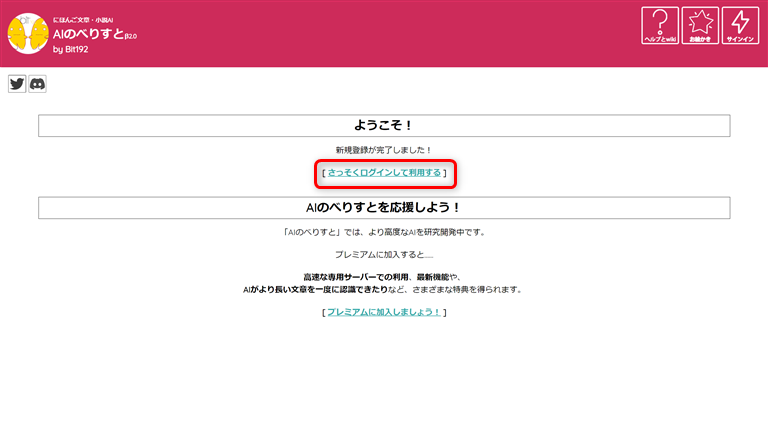The width and height of the screenshot is (768, 428).
Task: Click the より高度なAIを研究開発中です sentence
Action: point(420,232)
